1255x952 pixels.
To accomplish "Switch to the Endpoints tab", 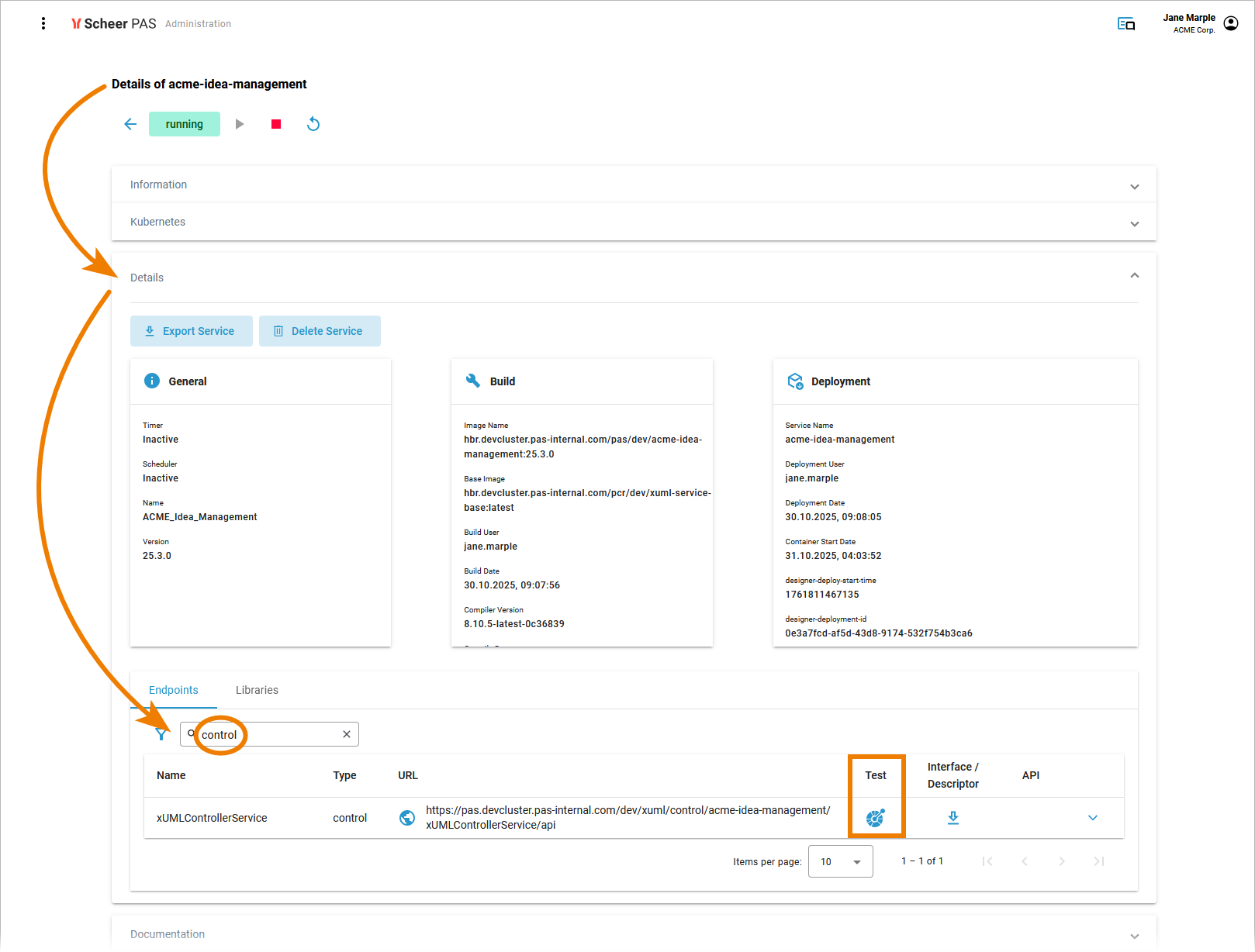I will click(174, 690).
